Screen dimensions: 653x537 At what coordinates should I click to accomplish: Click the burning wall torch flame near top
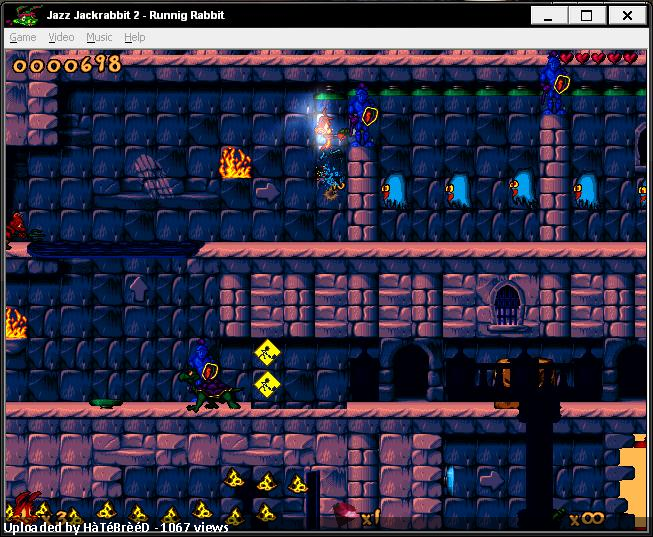click(x=235, y=162)
